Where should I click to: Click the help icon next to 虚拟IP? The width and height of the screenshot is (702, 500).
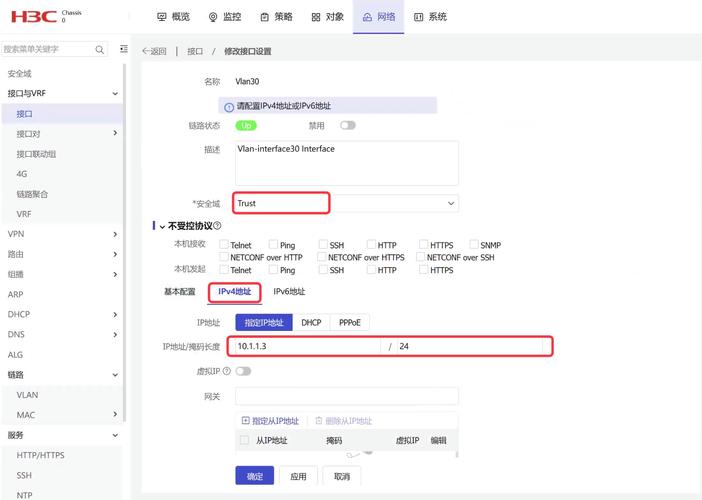227,371
